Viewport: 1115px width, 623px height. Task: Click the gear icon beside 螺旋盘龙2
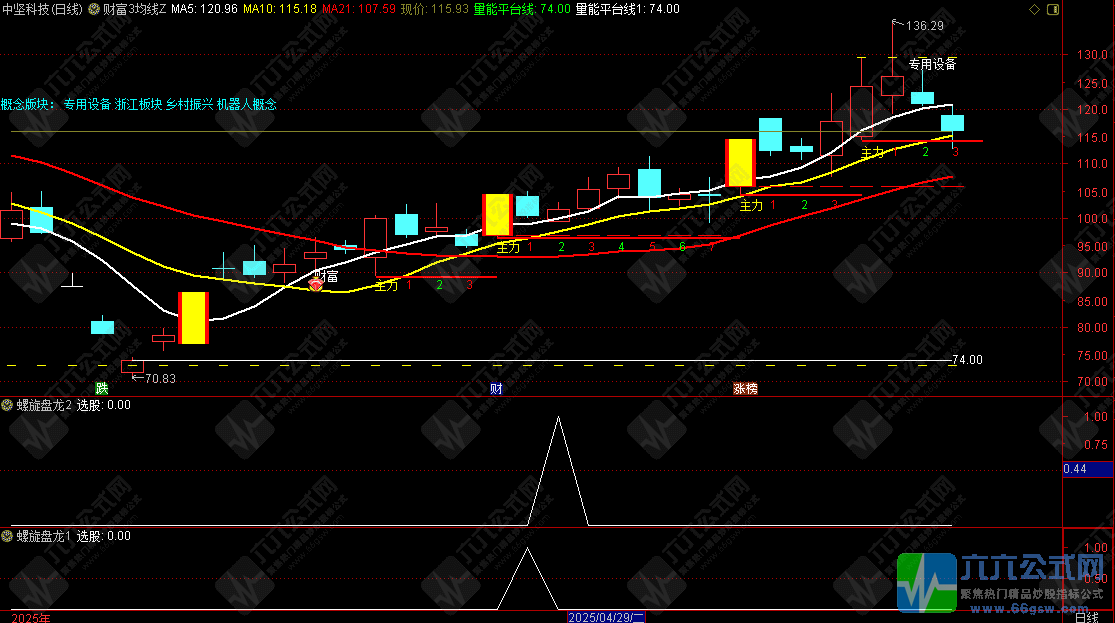click(x=7, y=405)
